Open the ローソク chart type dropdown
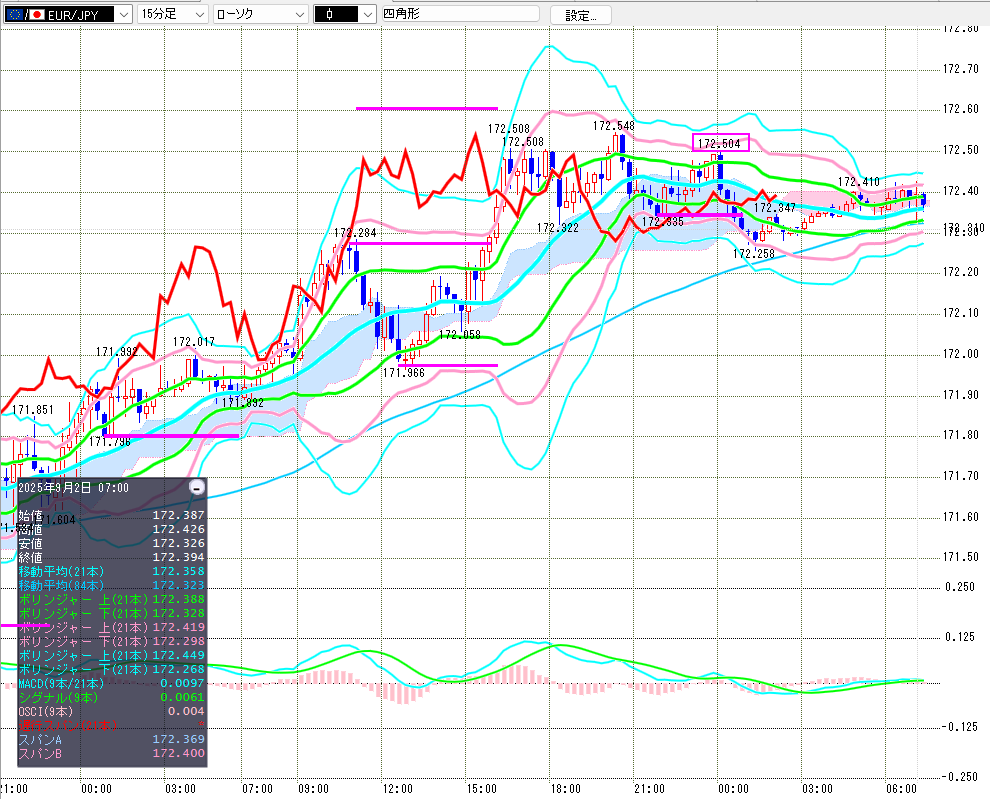Screen dimensions: 990x799 tap(260, 14)
